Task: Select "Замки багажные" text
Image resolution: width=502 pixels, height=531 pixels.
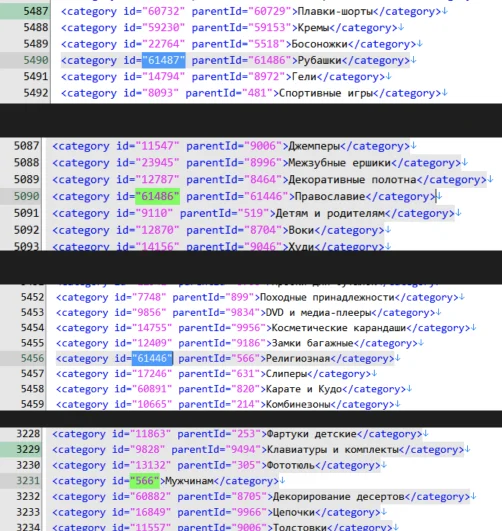Action: click(x=313, y=343)
